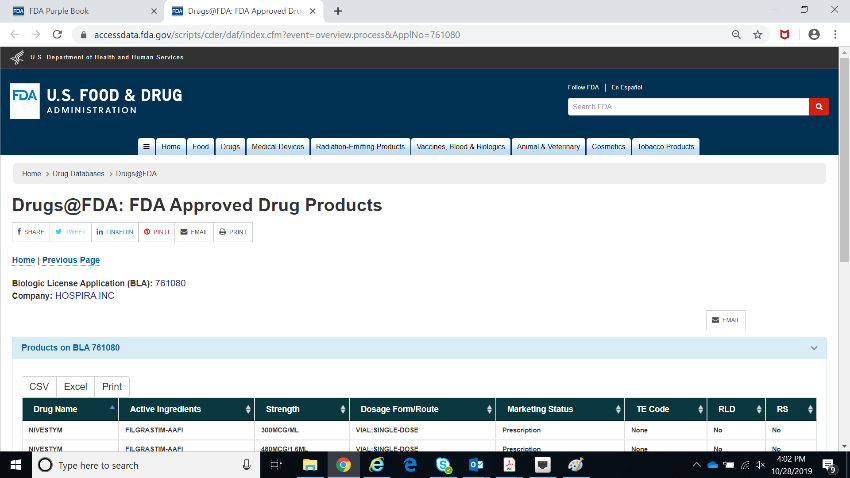Open Chrome's three-dot menu
Viewport: 850px width, 478px height.
[x=835, y=35]
